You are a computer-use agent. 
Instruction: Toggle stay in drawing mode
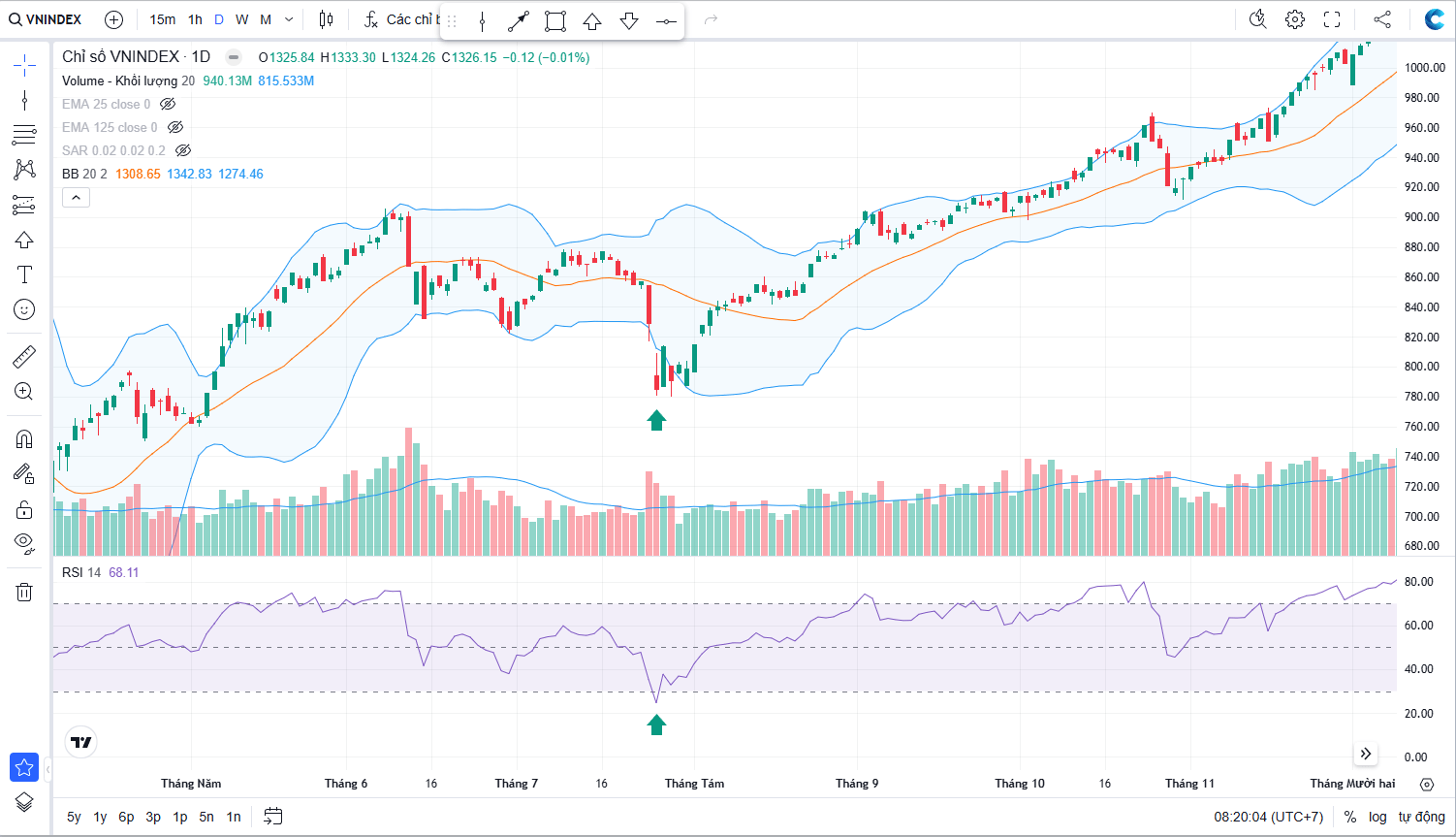(x=24, y=474)
